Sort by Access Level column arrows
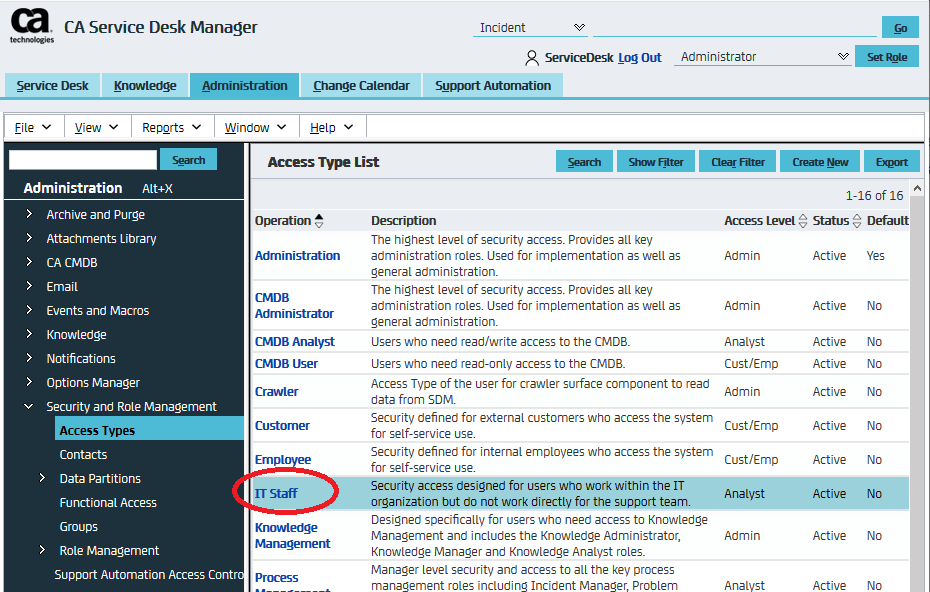 (803, 221)
